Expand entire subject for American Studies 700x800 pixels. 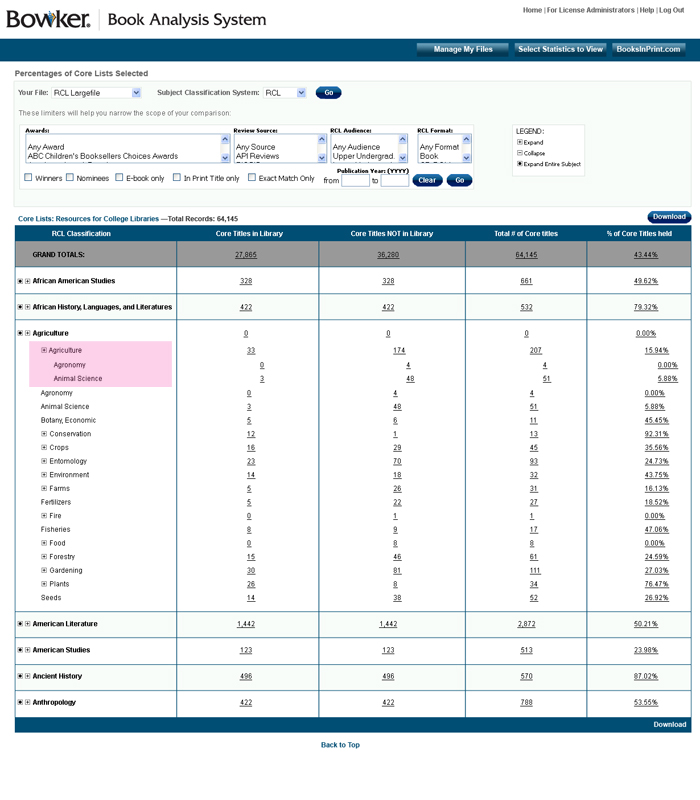(20, 650)
